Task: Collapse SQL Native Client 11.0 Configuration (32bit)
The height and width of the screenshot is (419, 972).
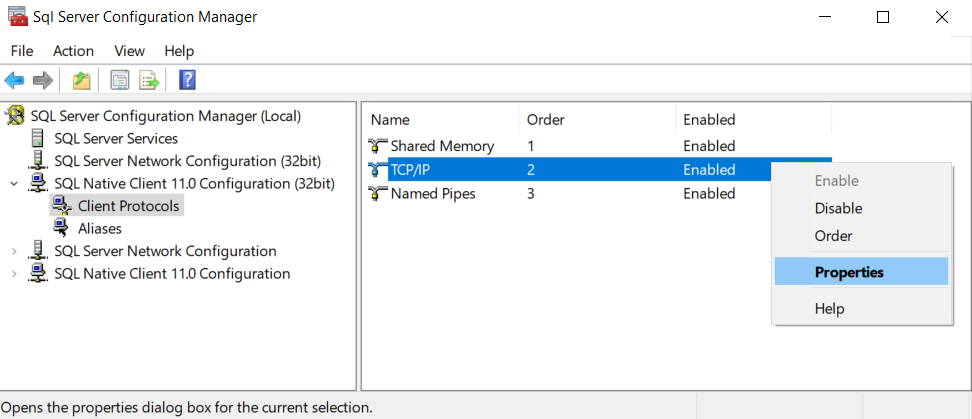Action: tap(14, 183)
